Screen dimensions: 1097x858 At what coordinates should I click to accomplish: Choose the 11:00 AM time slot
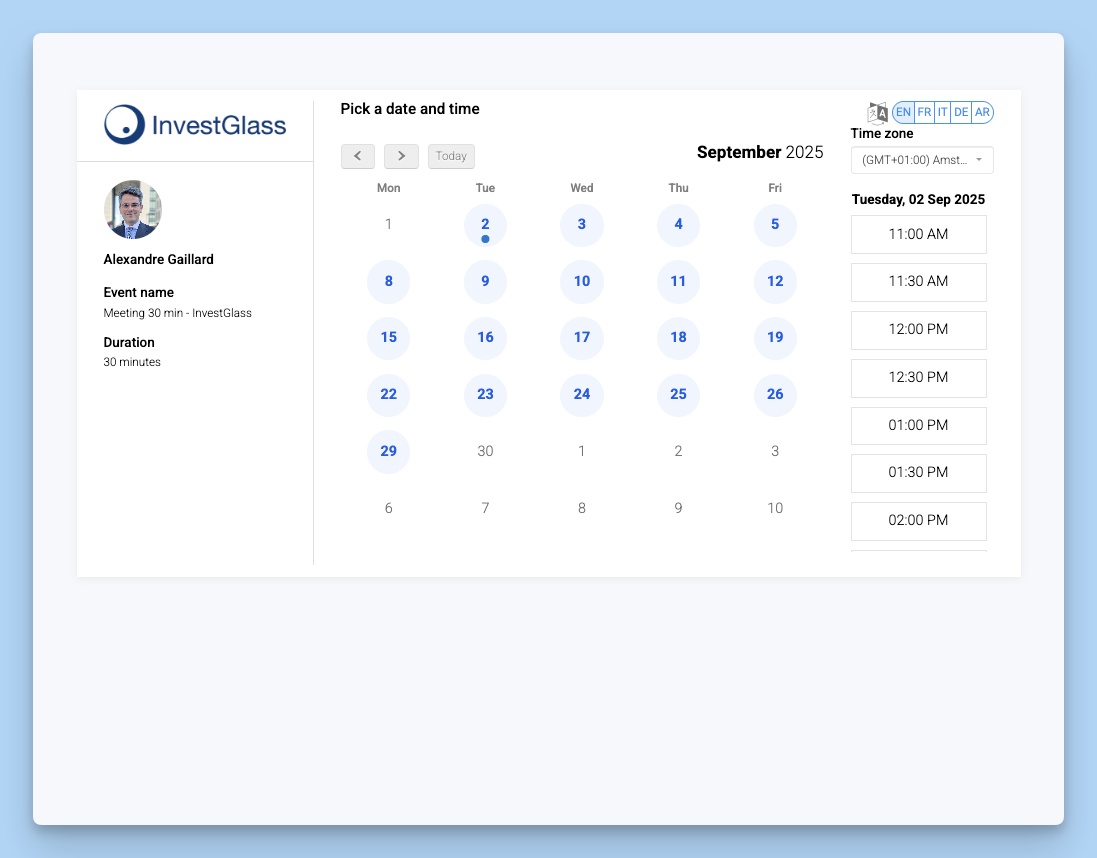pos(918,234)
